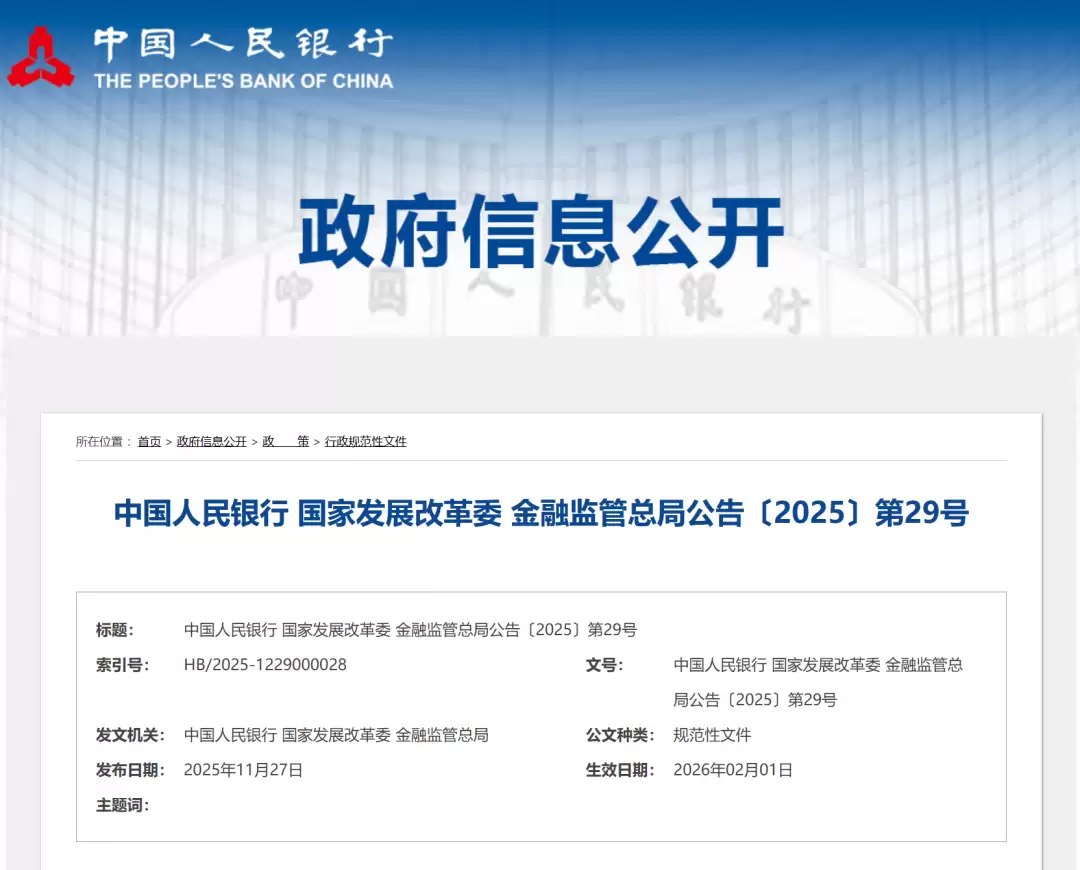Select the 发布日期 date 2025年11月27日
The height and width of the screenshot is (870, 1080).
point(244,769)
